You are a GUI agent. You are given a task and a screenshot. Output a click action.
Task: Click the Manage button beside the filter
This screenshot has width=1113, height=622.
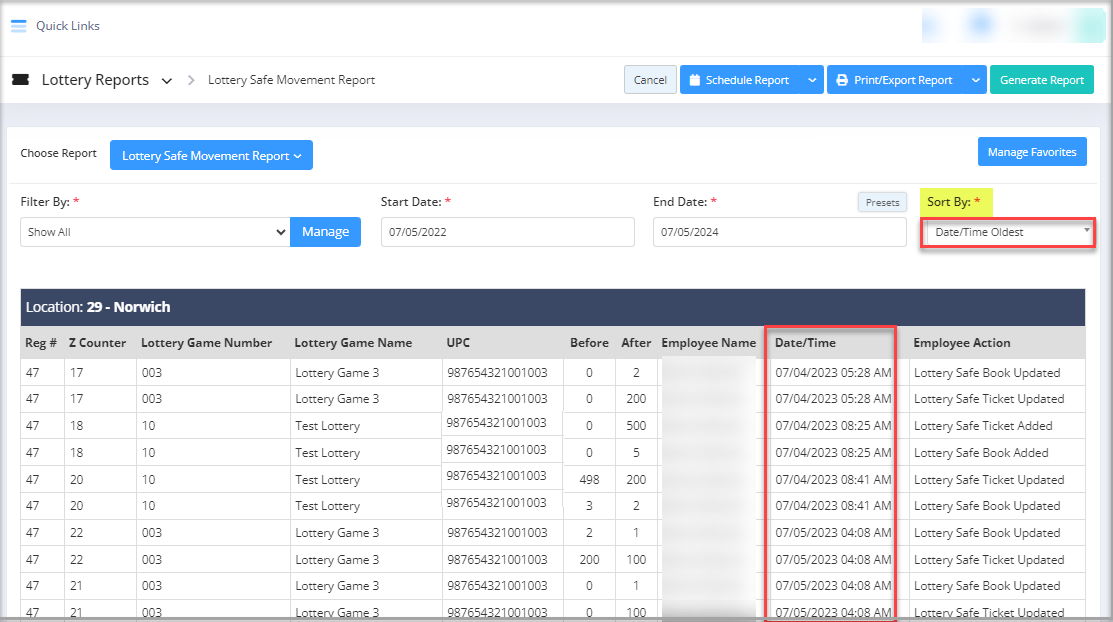point(325,232)
